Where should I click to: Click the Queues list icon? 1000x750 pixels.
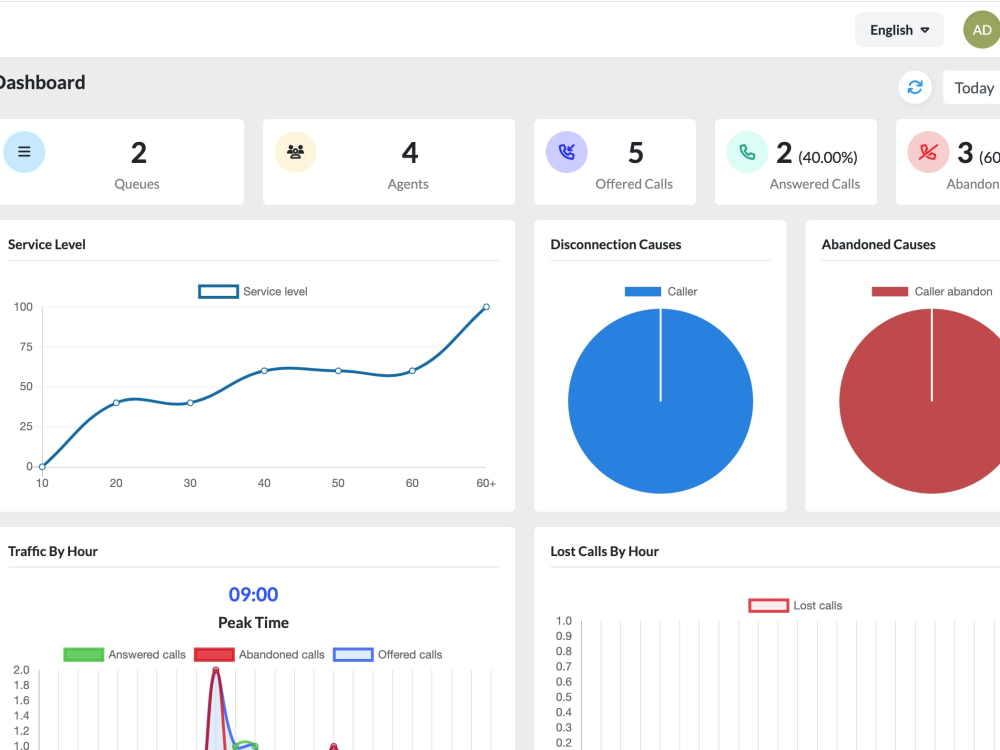tap(24, 152)
